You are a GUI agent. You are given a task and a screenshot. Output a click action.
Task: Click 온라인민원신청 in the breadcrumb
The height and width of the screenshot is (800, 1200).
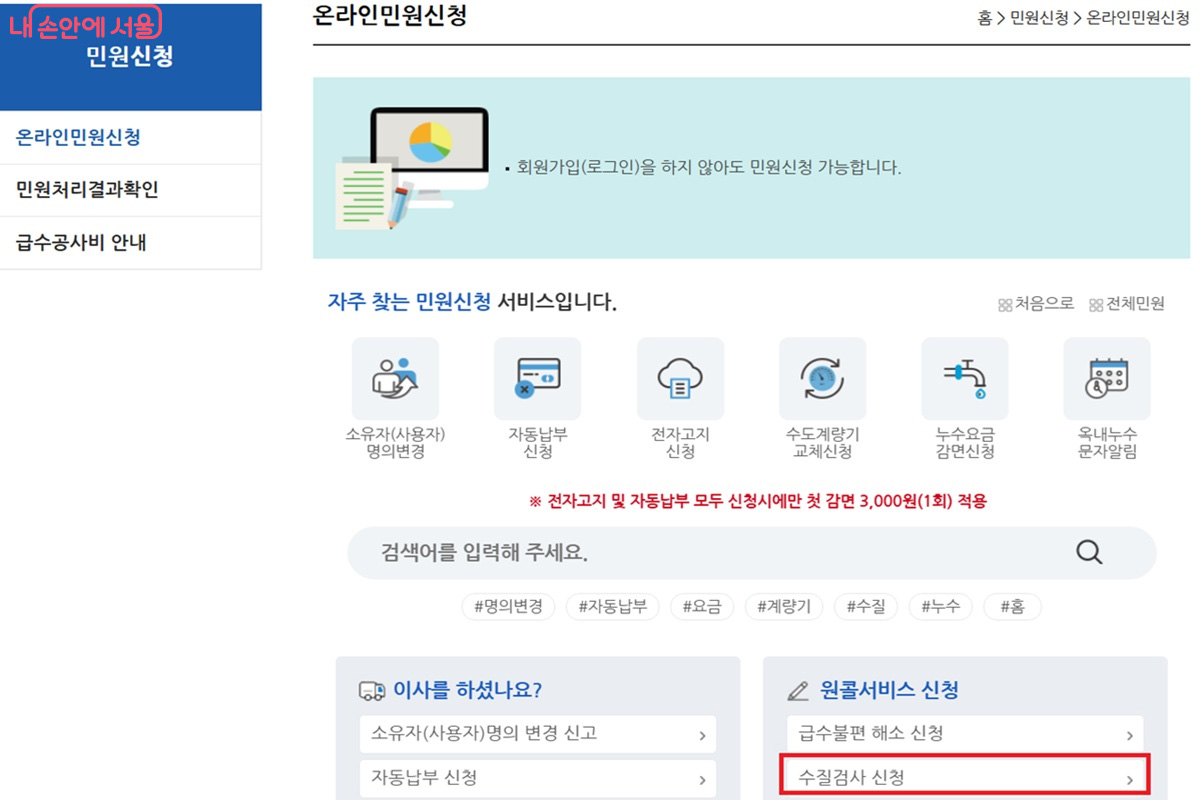1138,18
